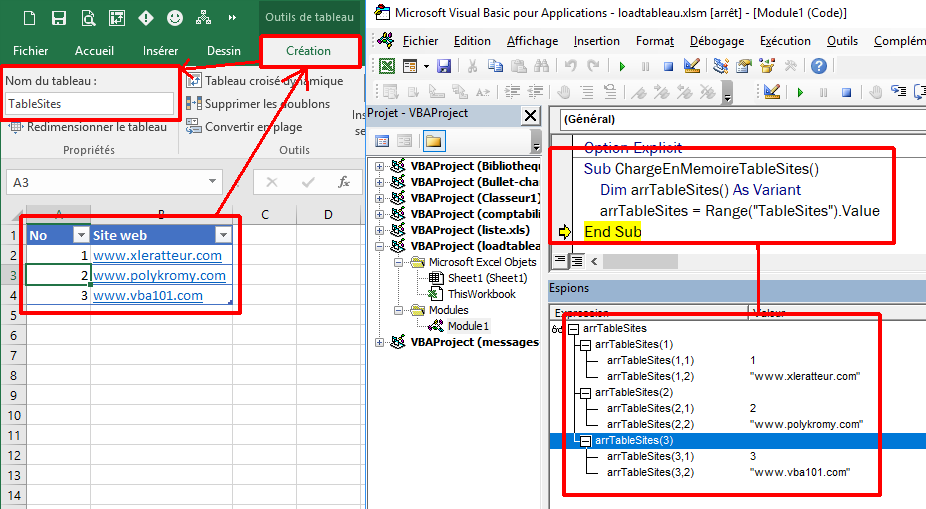Click the Comment Block icon

click(587, 92)
